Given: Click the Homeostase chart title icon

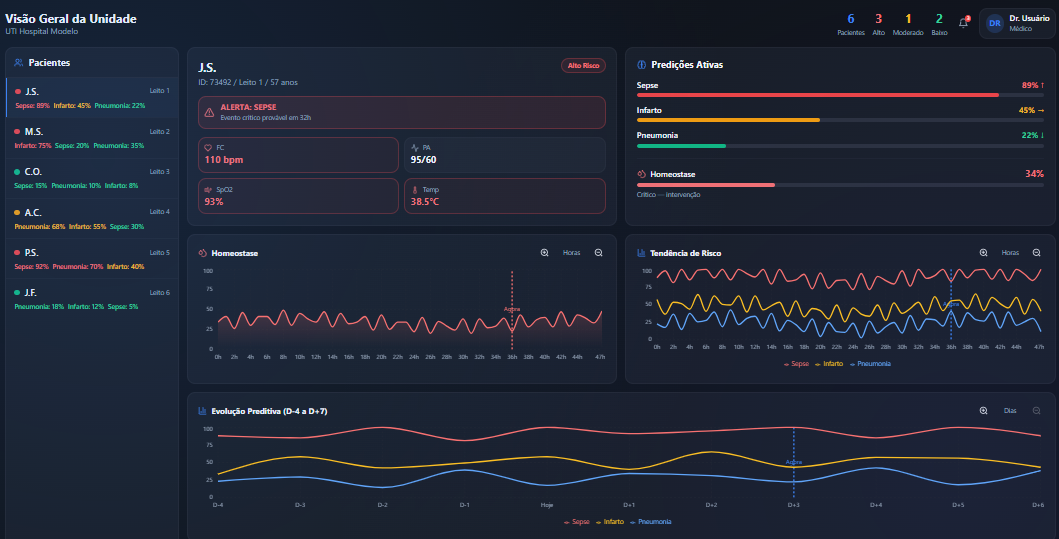Looking at the screenshot, I should tap(203, 253).
